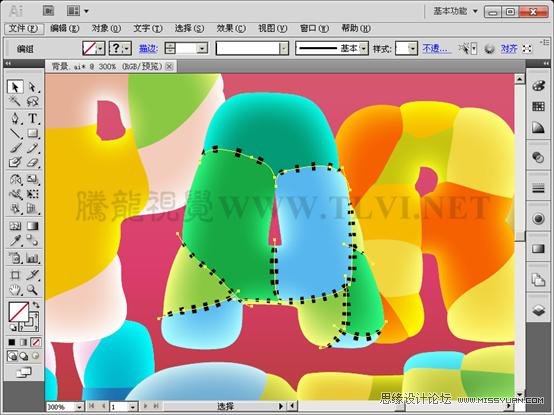Open the 文件 menu

click(24, 28)
